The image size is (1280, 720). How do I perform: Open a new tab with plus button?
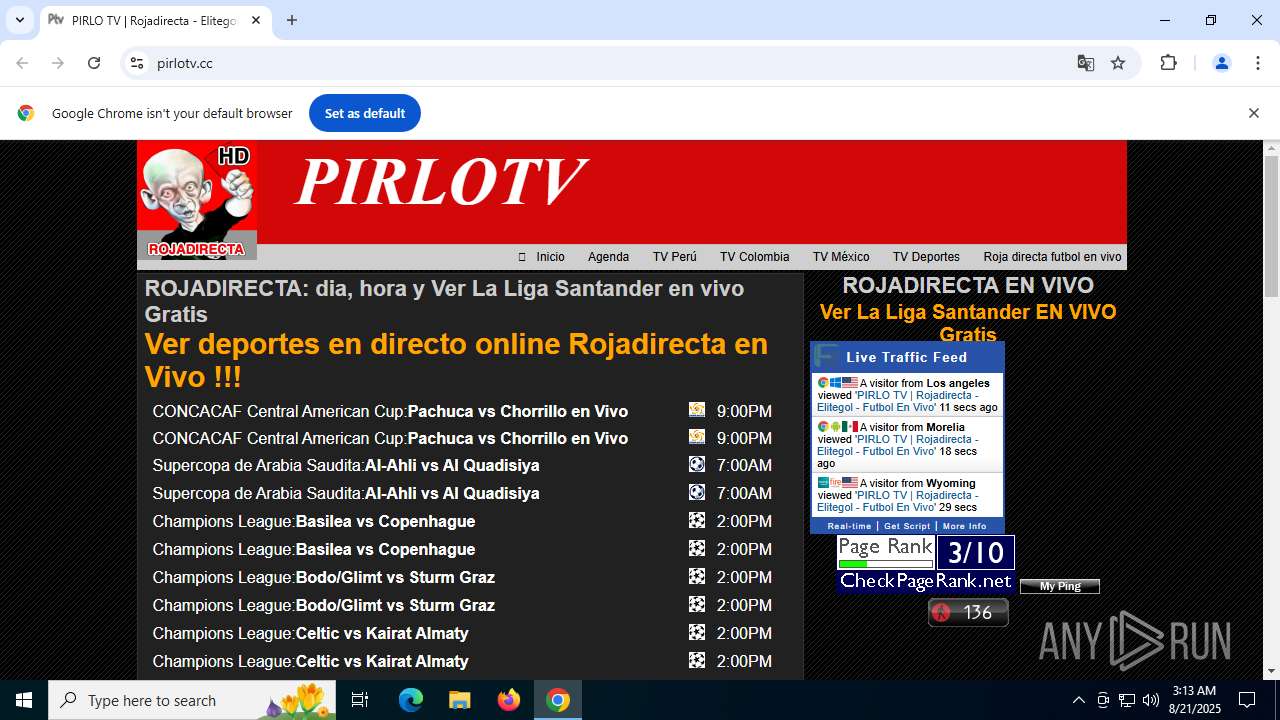pos(292,20)
